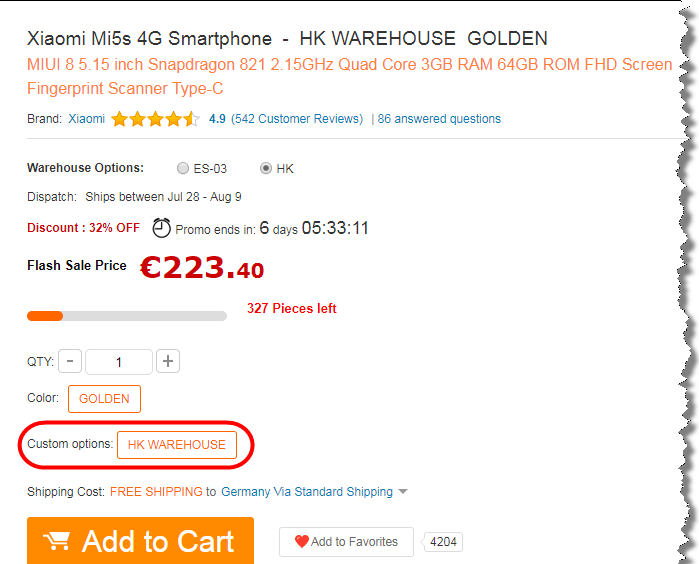Image resolution: width=699 pixels, height=564 pixels.
Task: Add the smartphone to cart
Action: [x=140, y=540]
